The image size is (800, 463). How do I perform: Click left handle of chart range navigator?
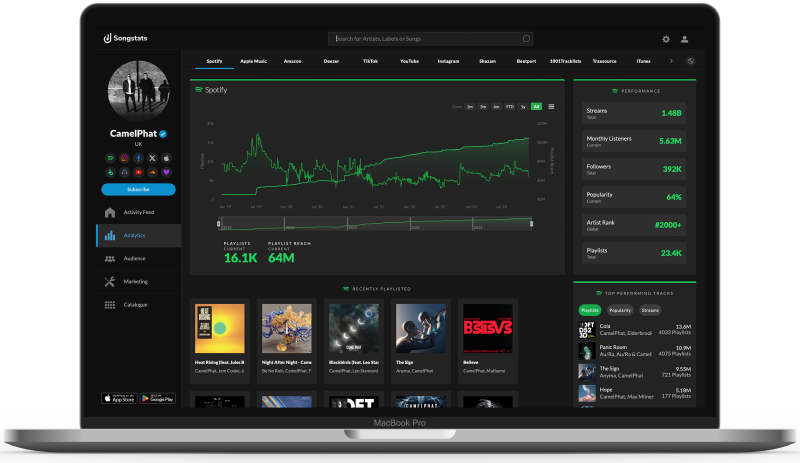click(218, 224)
